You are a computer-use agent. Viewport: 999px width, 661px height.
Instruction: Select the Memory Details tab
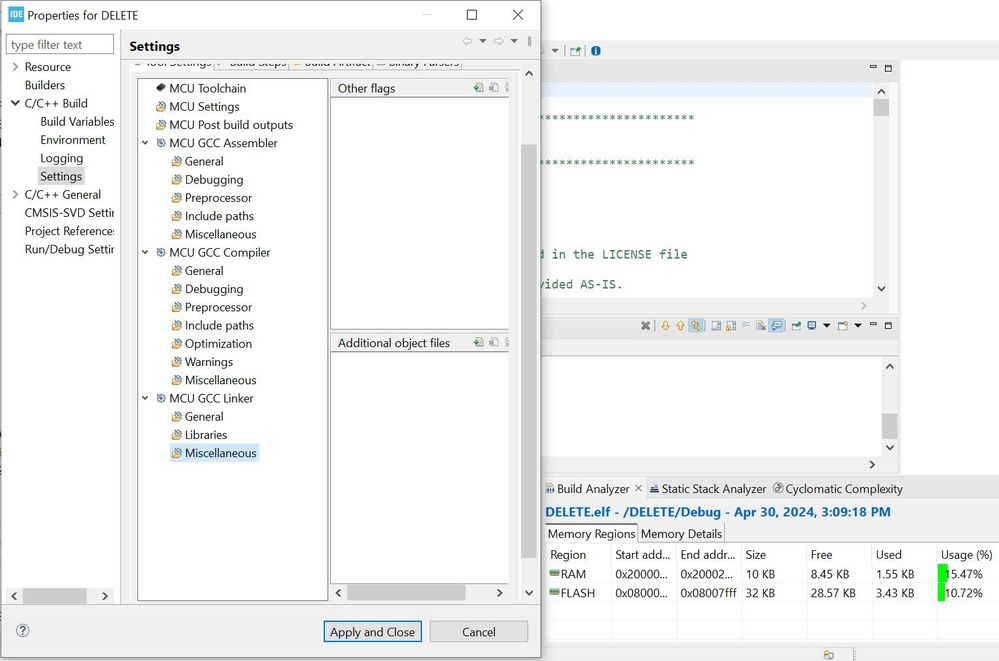coord(681,534)
